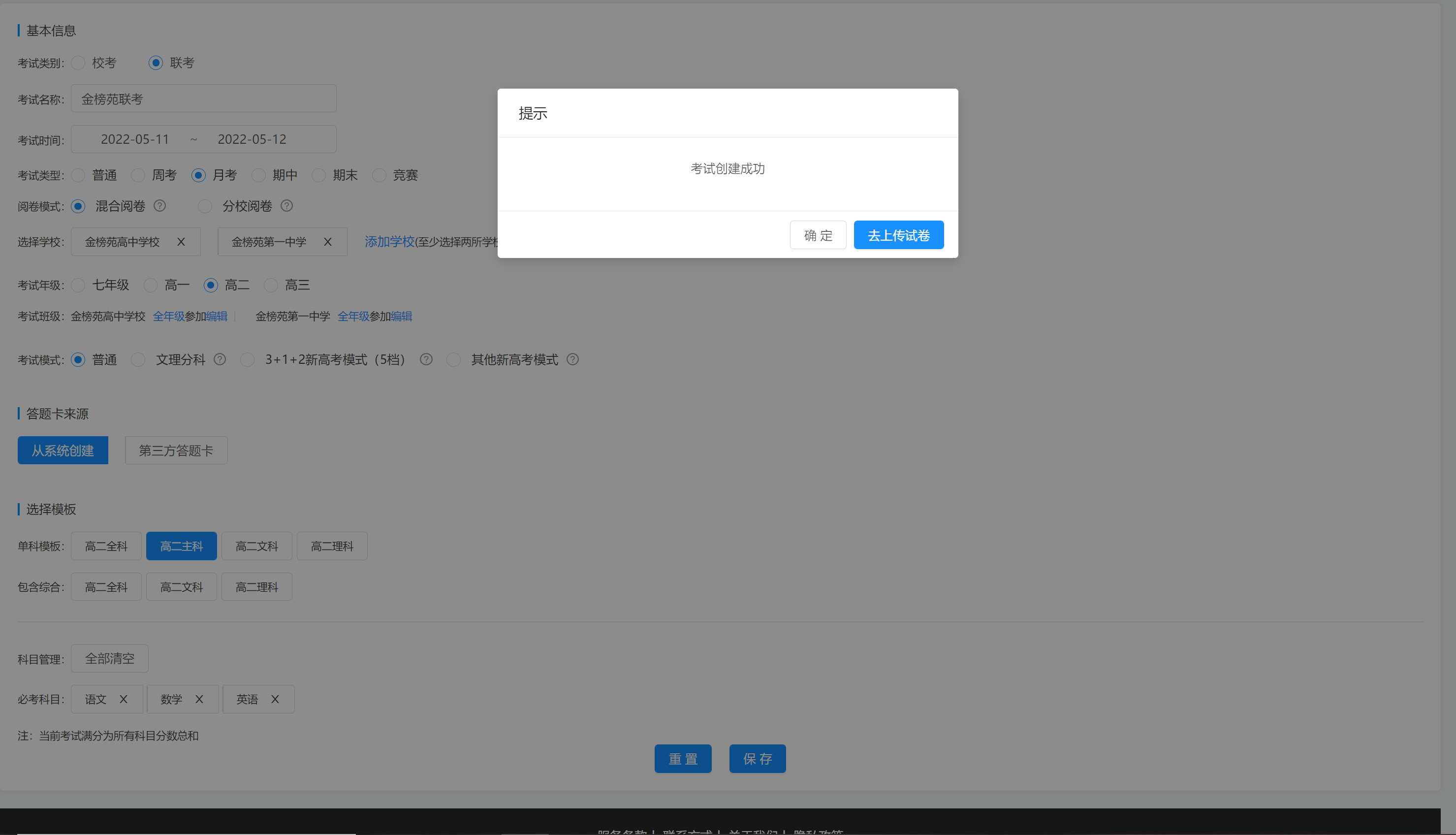1456x835 pixels.
Task: Remove 英语 subject with its X
Action: (x=275, y=699)
